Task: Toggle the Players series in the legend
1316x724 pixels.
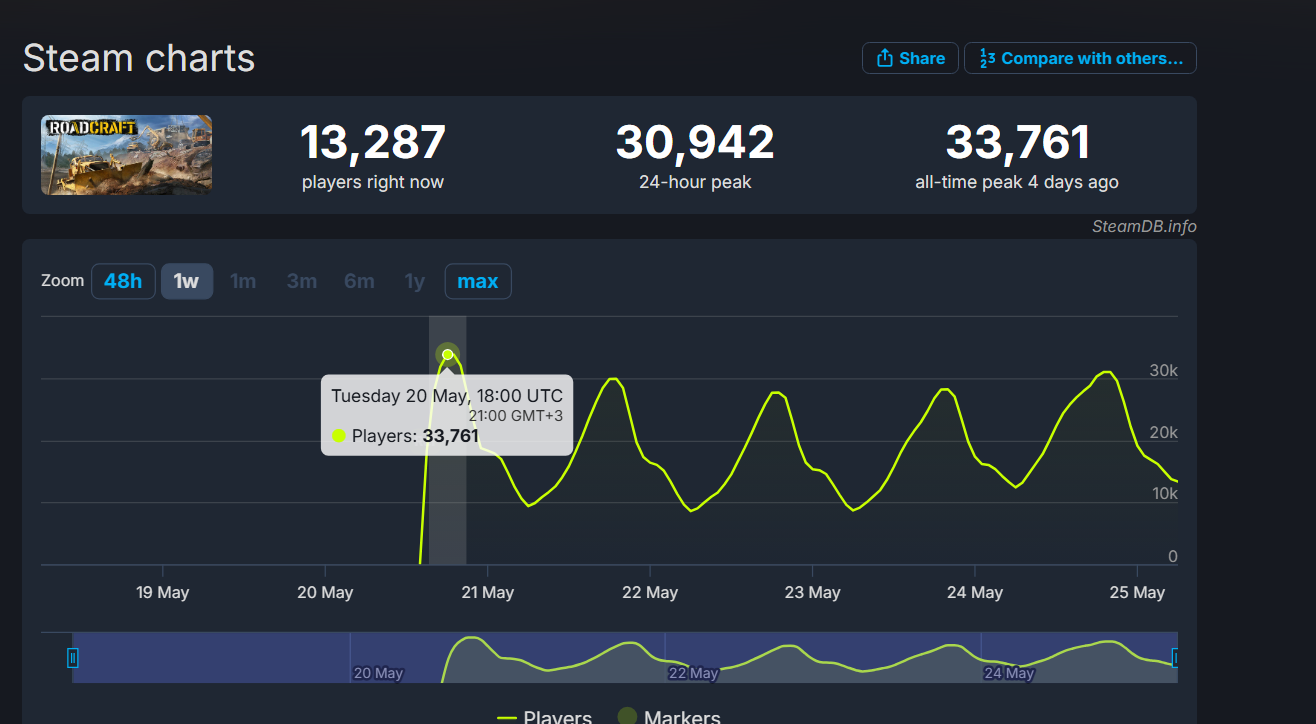Action: pyautogui.click(x=544, y=717)
